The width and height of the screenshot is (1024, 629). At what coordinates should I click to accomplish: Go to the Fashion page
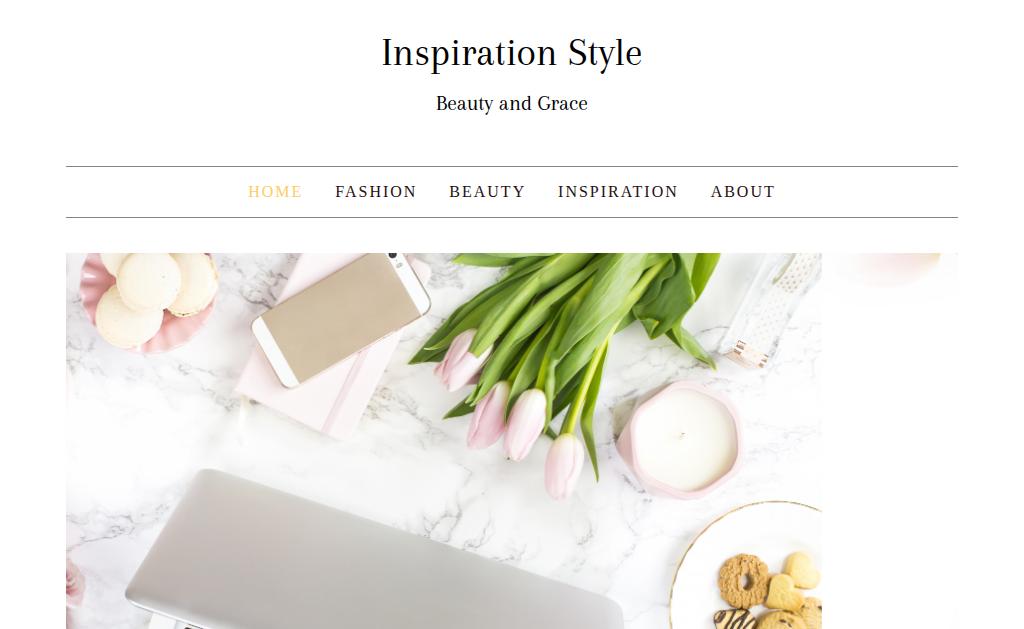pyautogui.click(x=376, y=192)
